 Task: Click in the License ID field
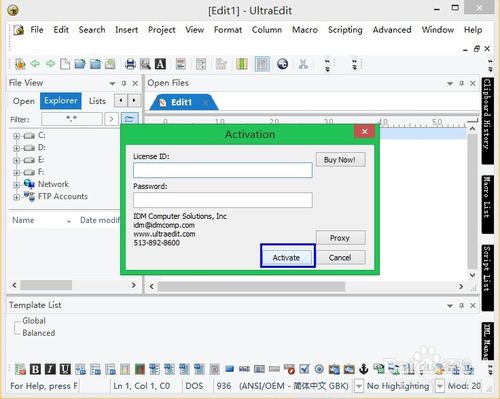(x=223, y=170)
